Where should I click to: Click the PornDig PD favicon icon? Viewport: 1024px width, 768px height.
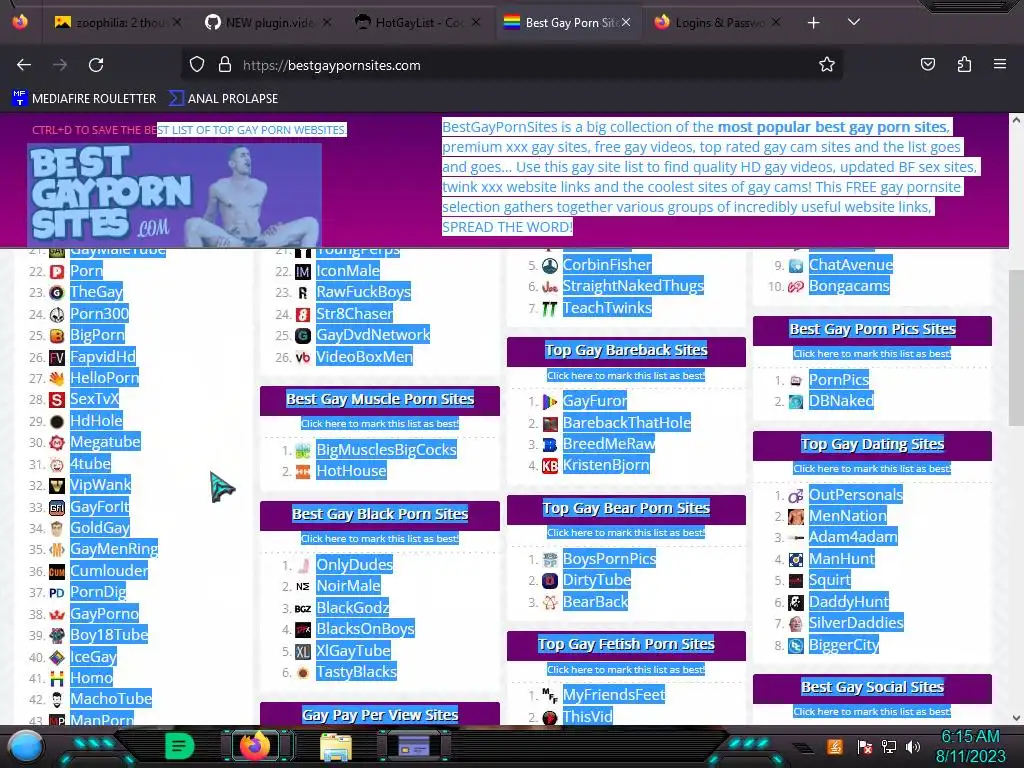pos(57,593)
